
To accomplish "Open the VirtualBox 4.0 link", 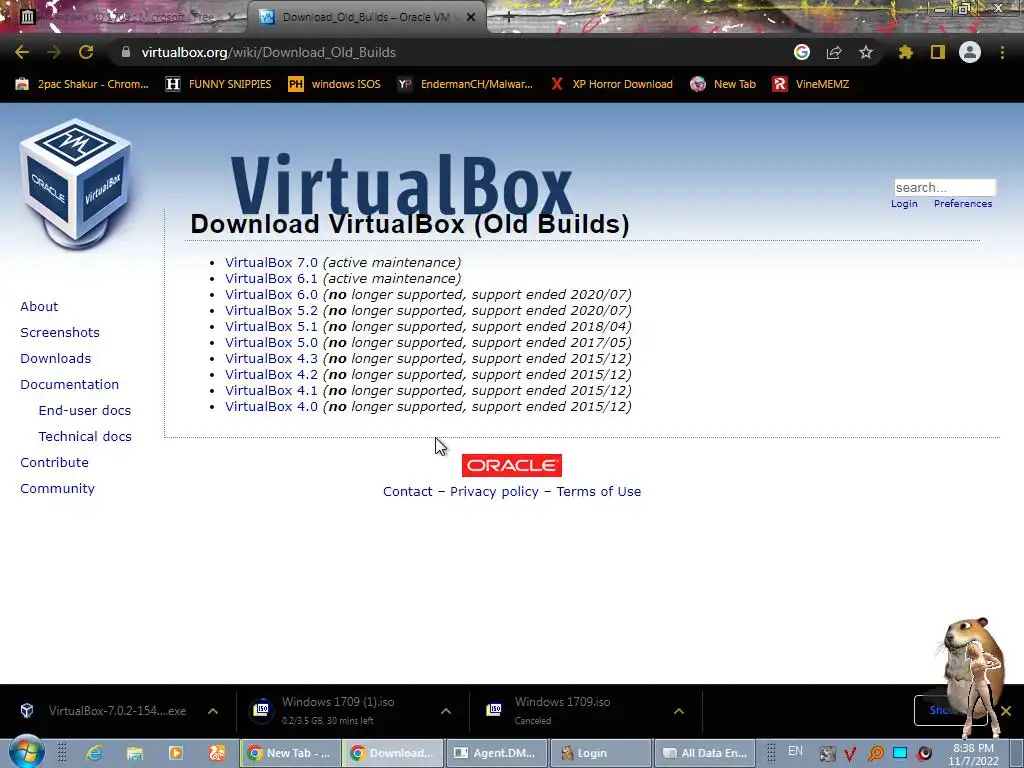I will pos(271,406).
